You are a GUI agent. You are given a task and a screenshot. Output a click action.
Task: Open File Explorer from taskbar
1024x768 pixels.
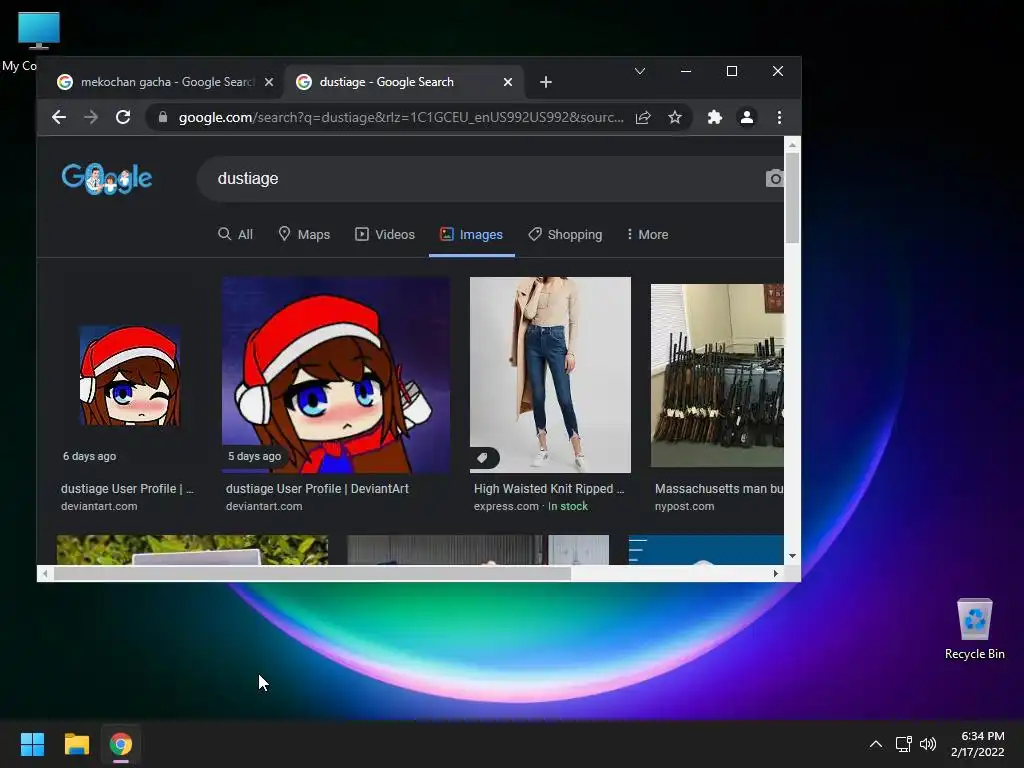coord(76,744)
